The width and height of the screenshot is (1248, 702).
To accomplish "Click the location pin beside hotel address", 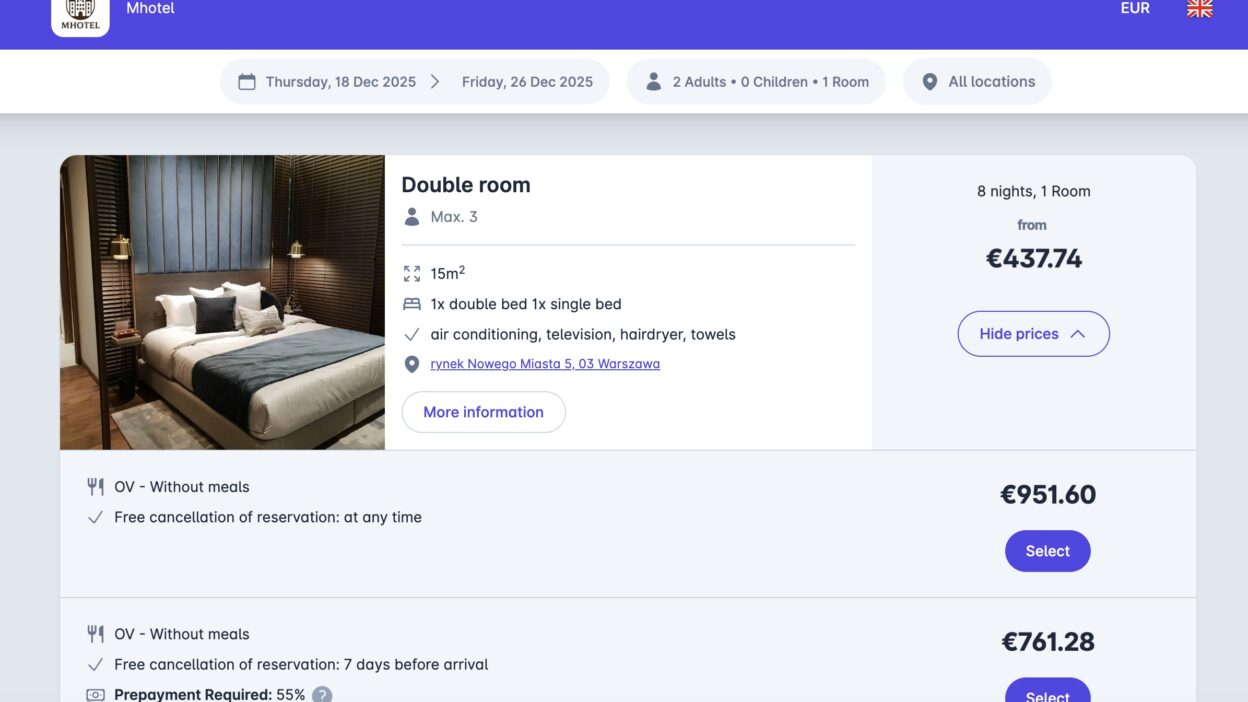I will tap(411, 363).
